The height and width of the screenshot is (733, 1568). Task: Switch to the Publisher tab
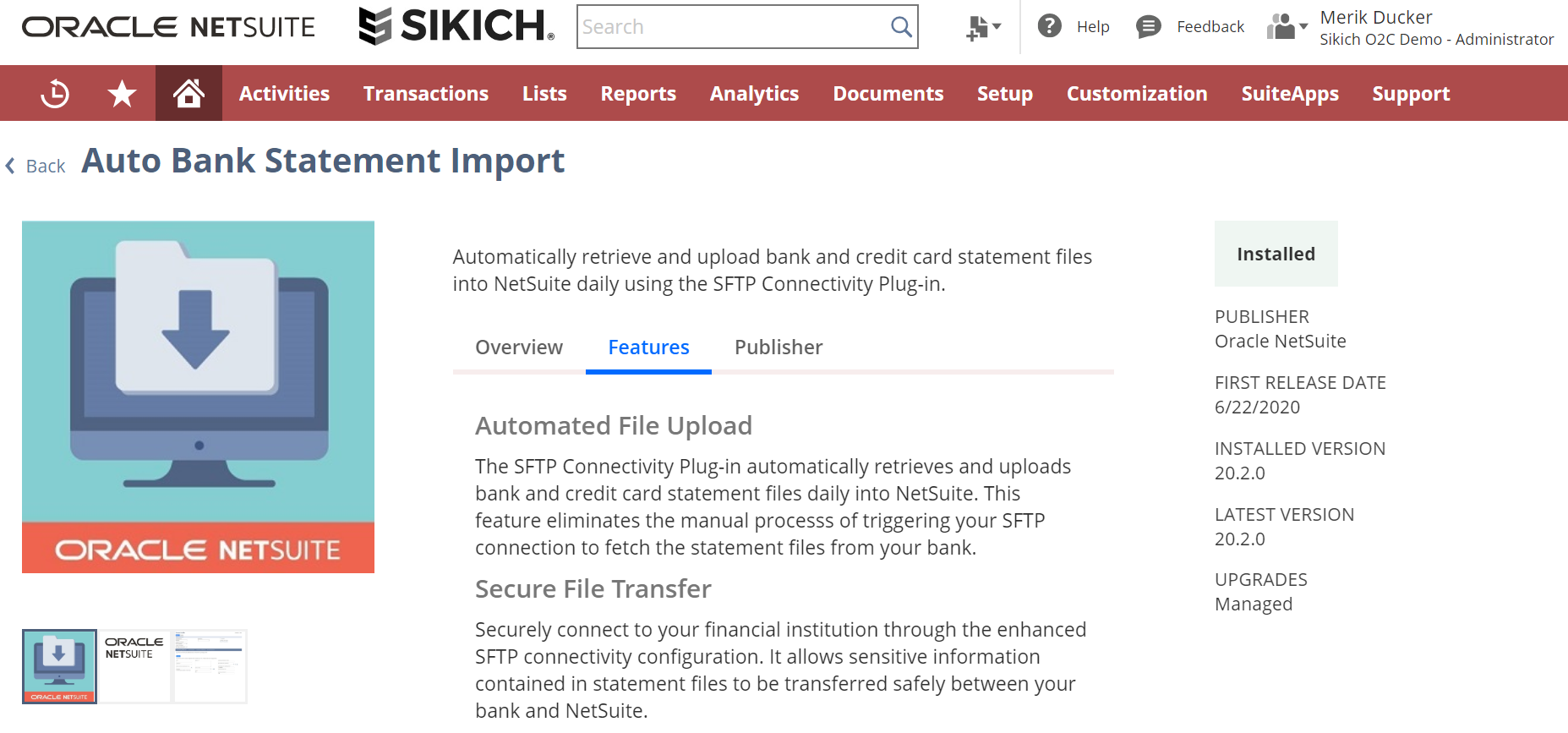point(778,347)
